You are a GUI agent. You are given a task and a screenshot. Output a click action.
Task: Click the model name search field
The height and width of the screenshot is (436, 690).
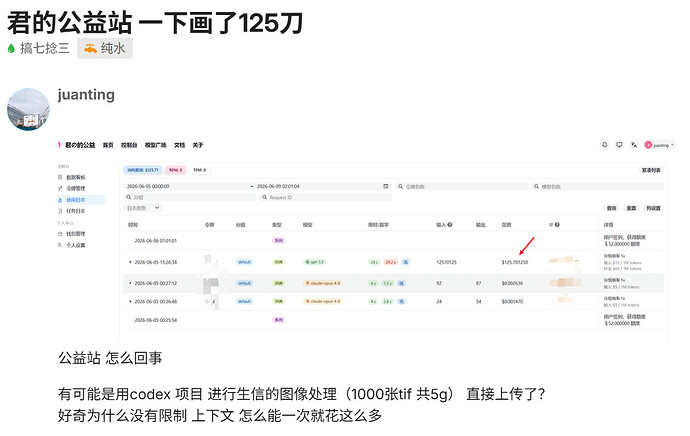coord(598,187)
